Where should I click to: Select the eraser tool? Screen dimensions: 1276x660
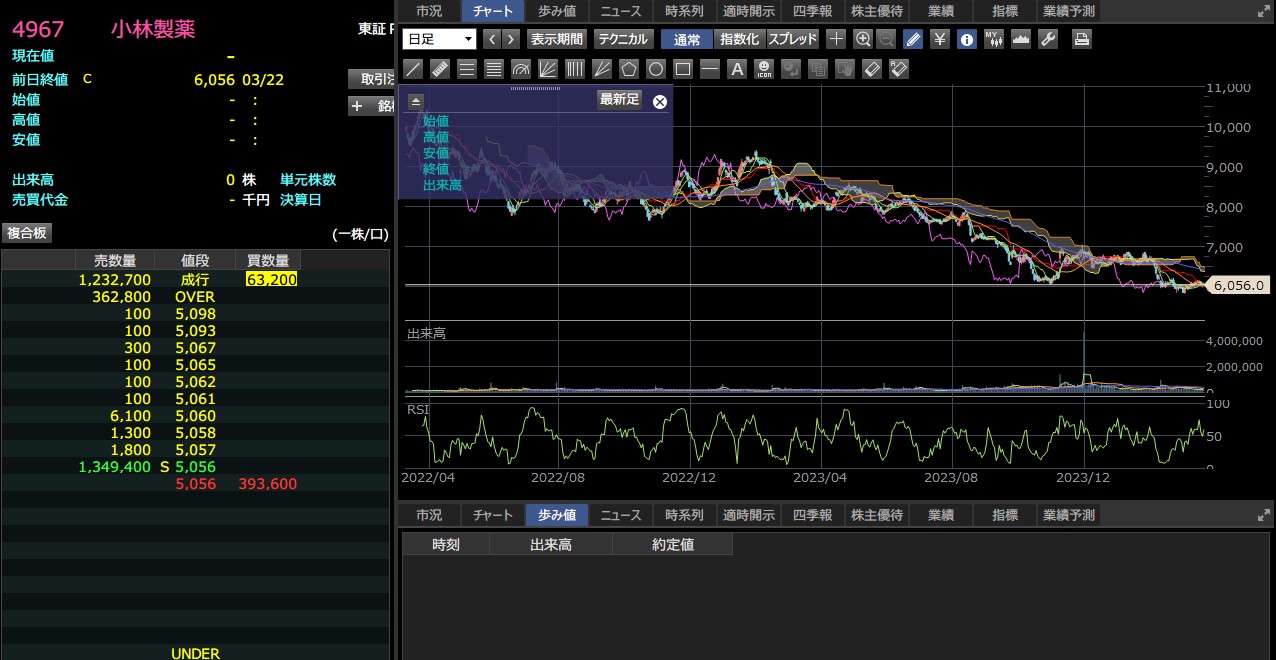pos(871,69)
